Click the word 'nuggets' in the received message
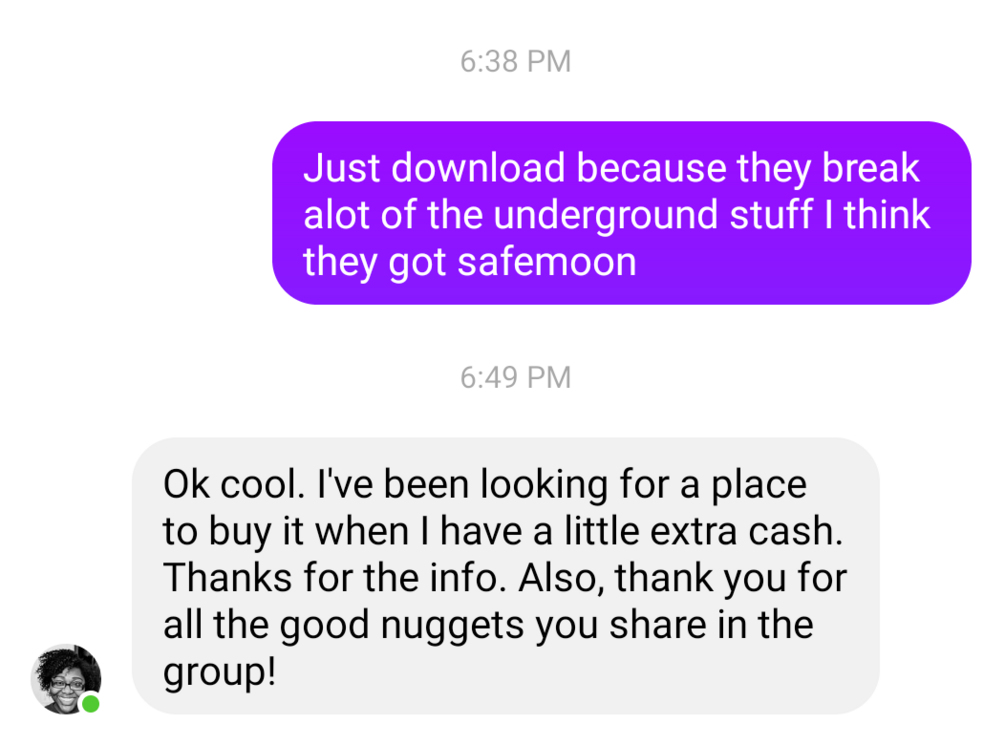The width and height of the screenshot is (1005, 745). point(452,626)
